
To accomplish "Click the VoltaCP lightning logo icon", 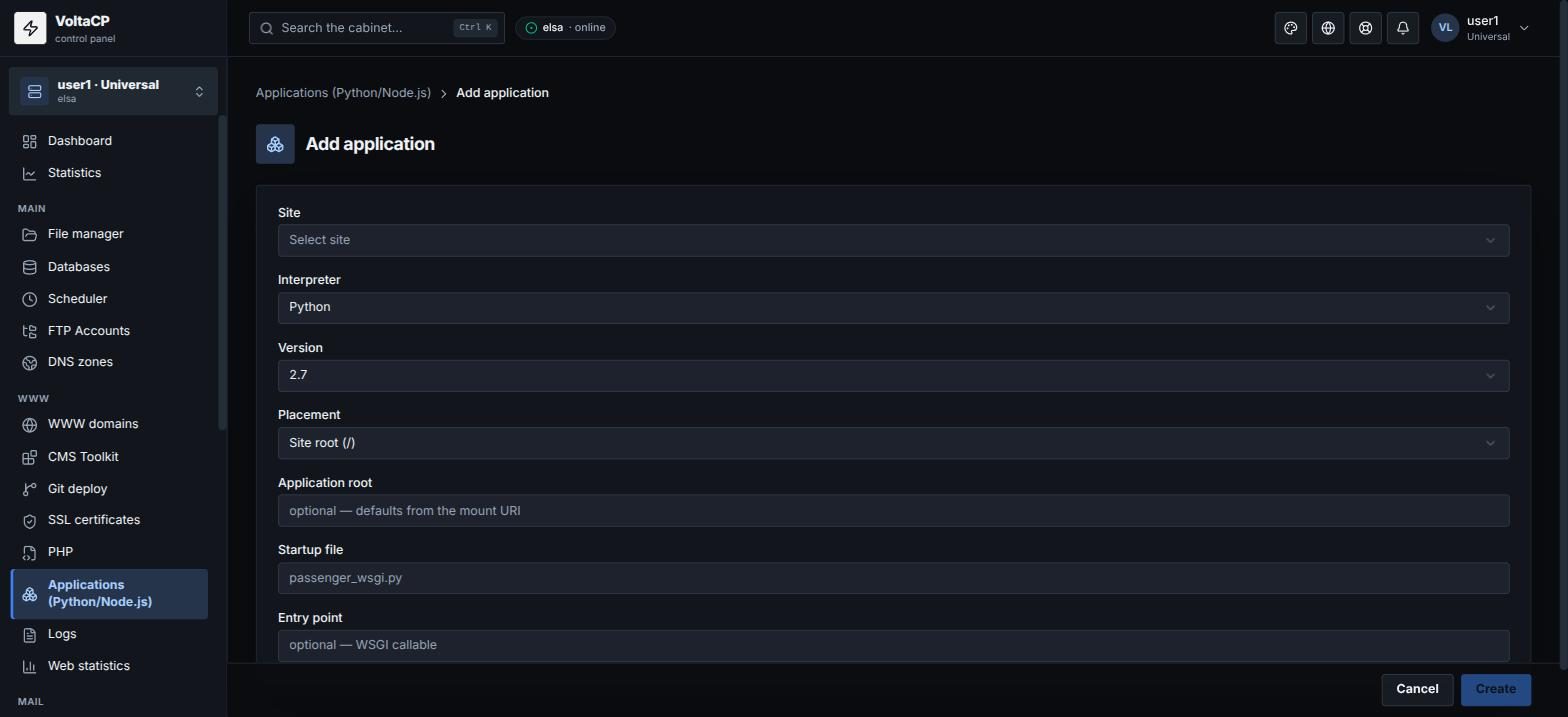I will pos(30,28).
